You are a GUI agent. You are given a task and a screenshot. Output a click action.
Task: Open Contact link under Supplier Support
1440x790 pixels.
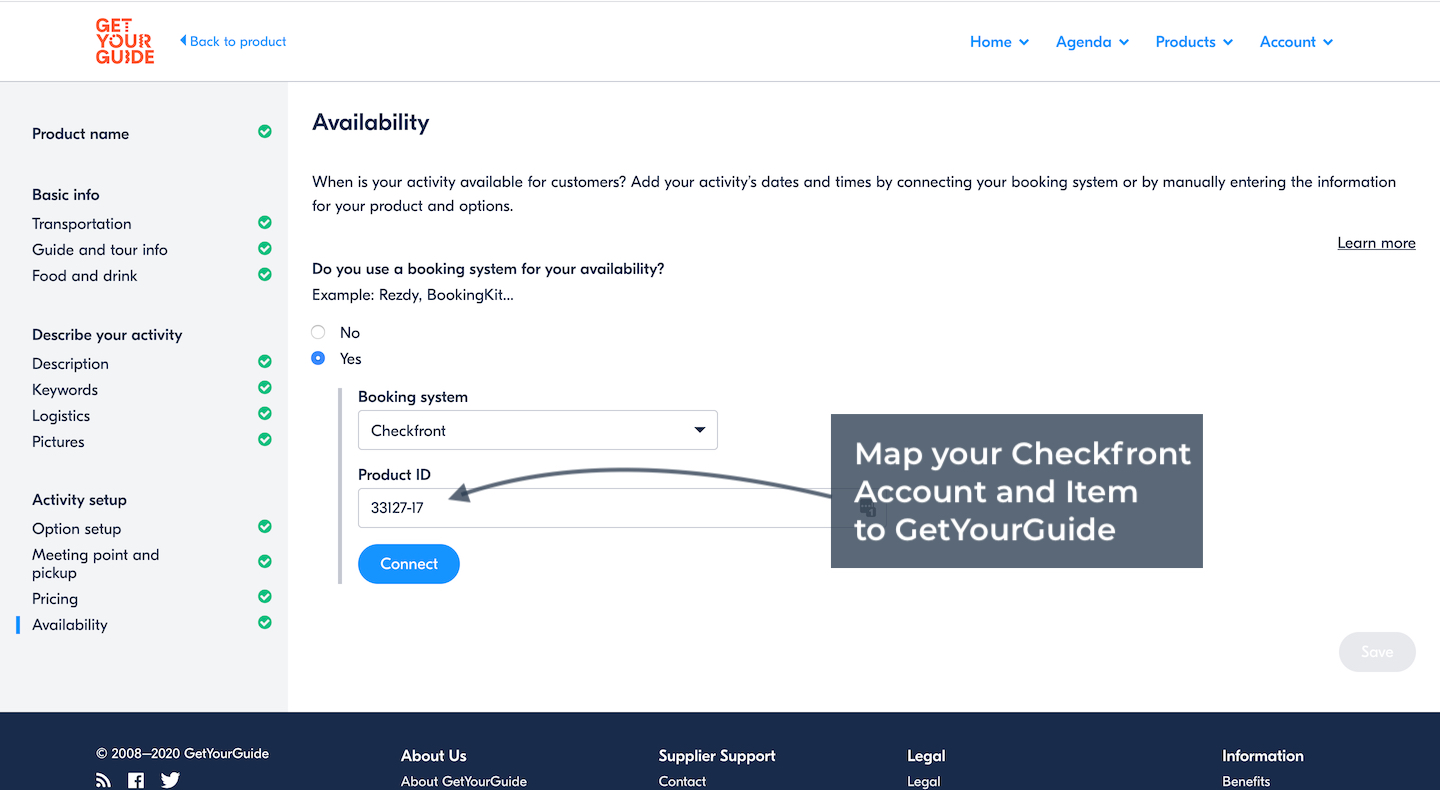[682, 781]
